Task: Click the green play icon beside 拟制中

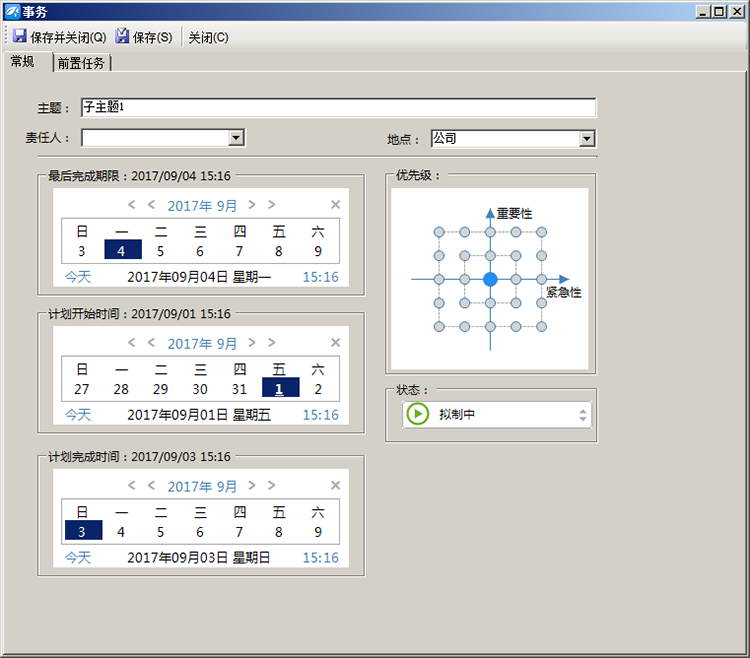Action: 417,414
